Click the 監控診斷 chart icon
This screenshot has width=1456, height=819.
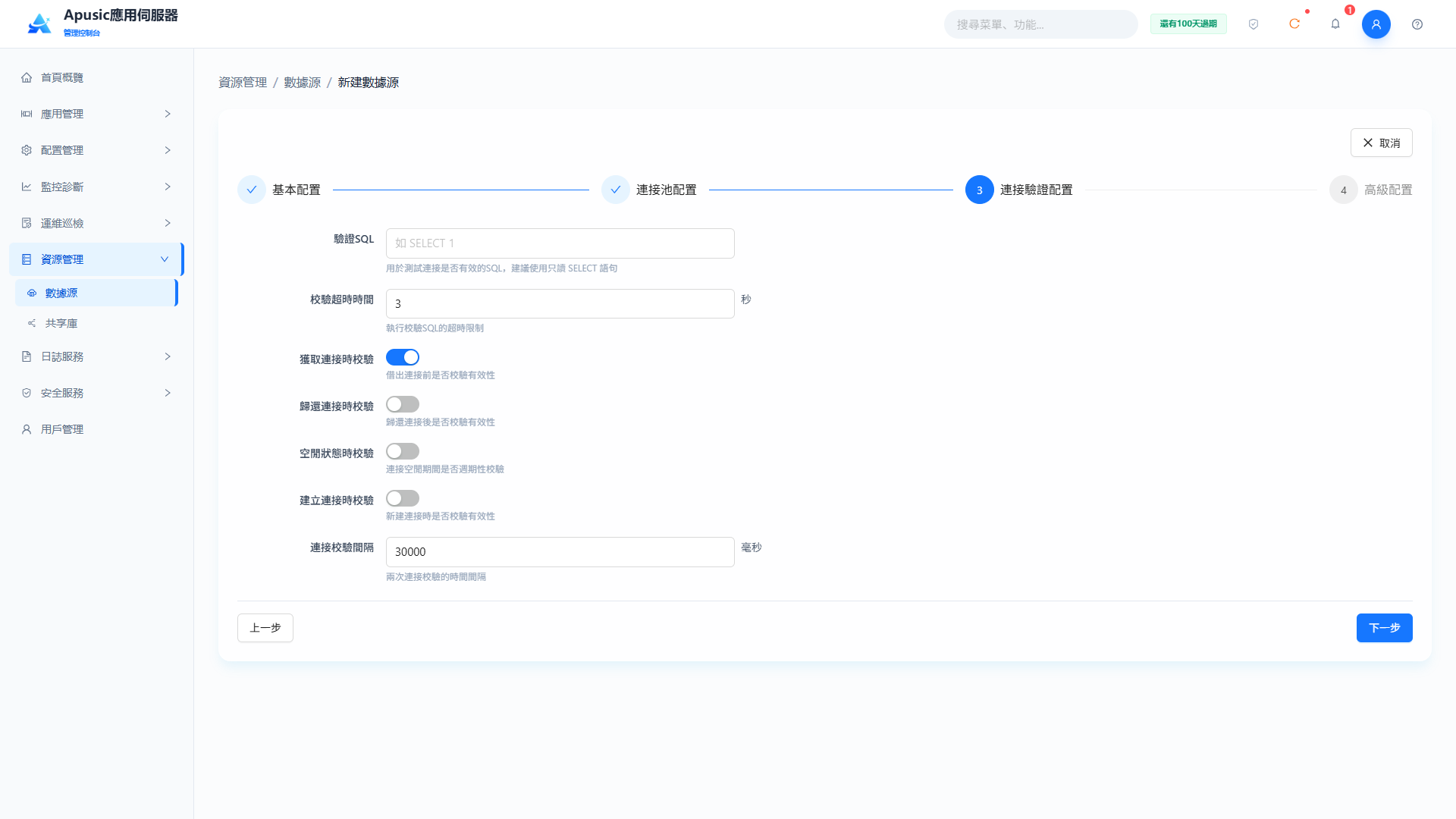27,187
